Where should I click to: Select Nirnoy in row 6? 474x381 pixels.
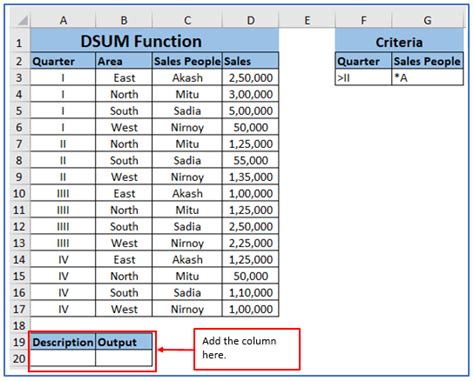(187, 127)
